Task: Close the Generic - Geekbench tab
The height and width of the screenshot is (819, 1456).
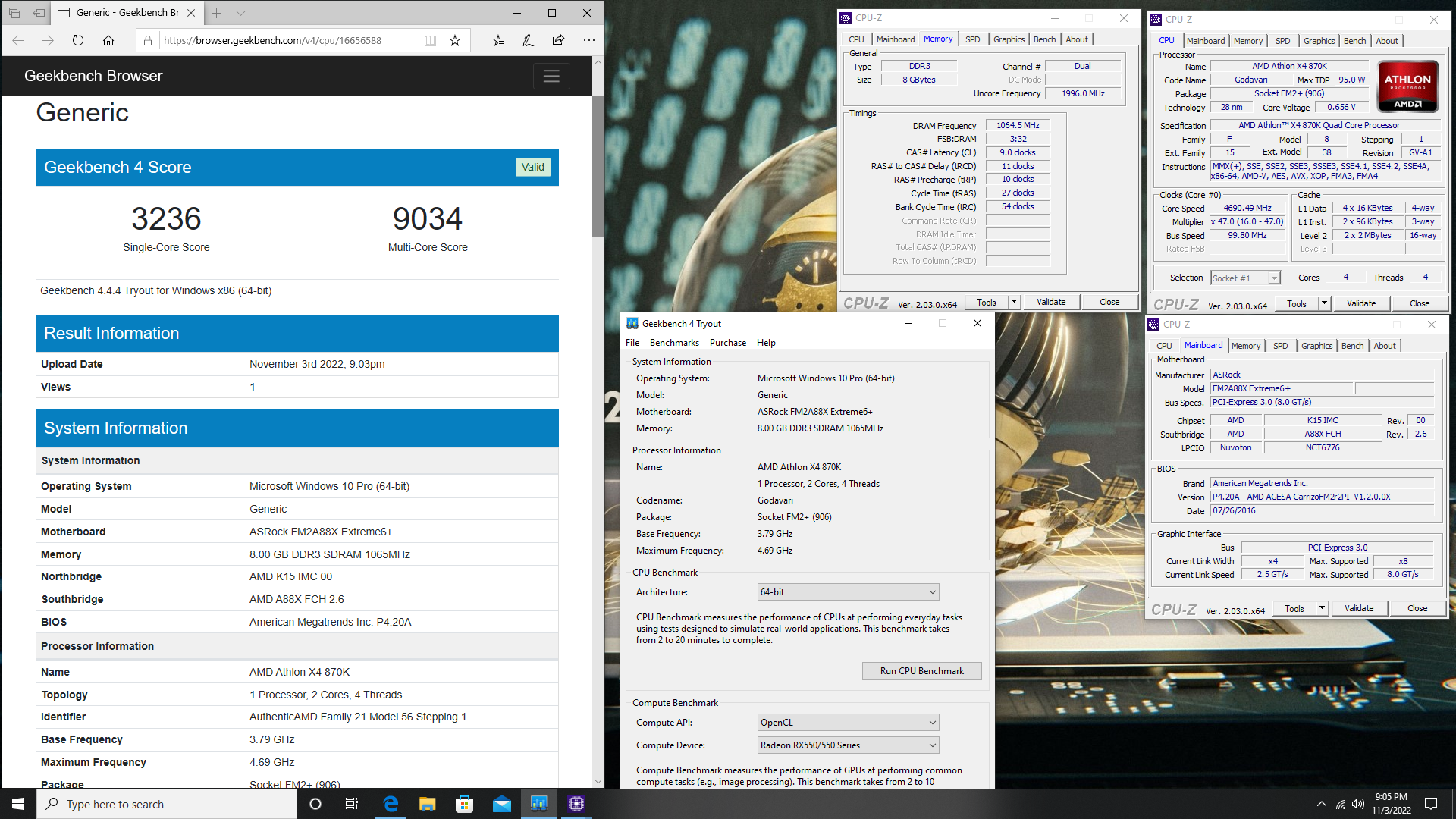Action: click(x=191, y=13)
